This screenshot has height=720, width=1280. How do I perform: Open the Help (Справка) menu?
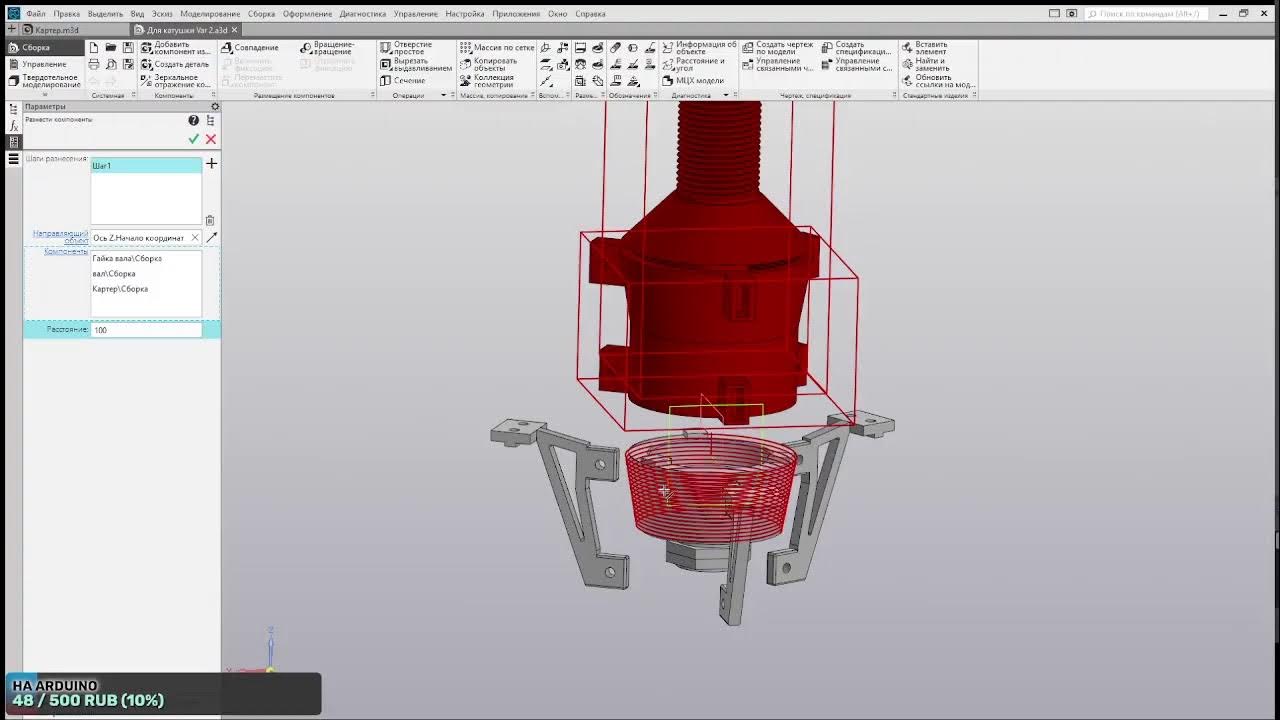[x=590, y=14]
